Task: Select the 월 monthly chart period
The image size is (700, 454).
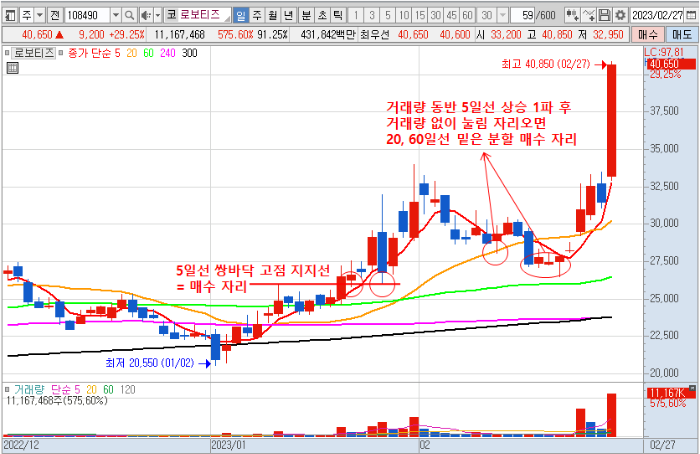Action: coord(273,16)
